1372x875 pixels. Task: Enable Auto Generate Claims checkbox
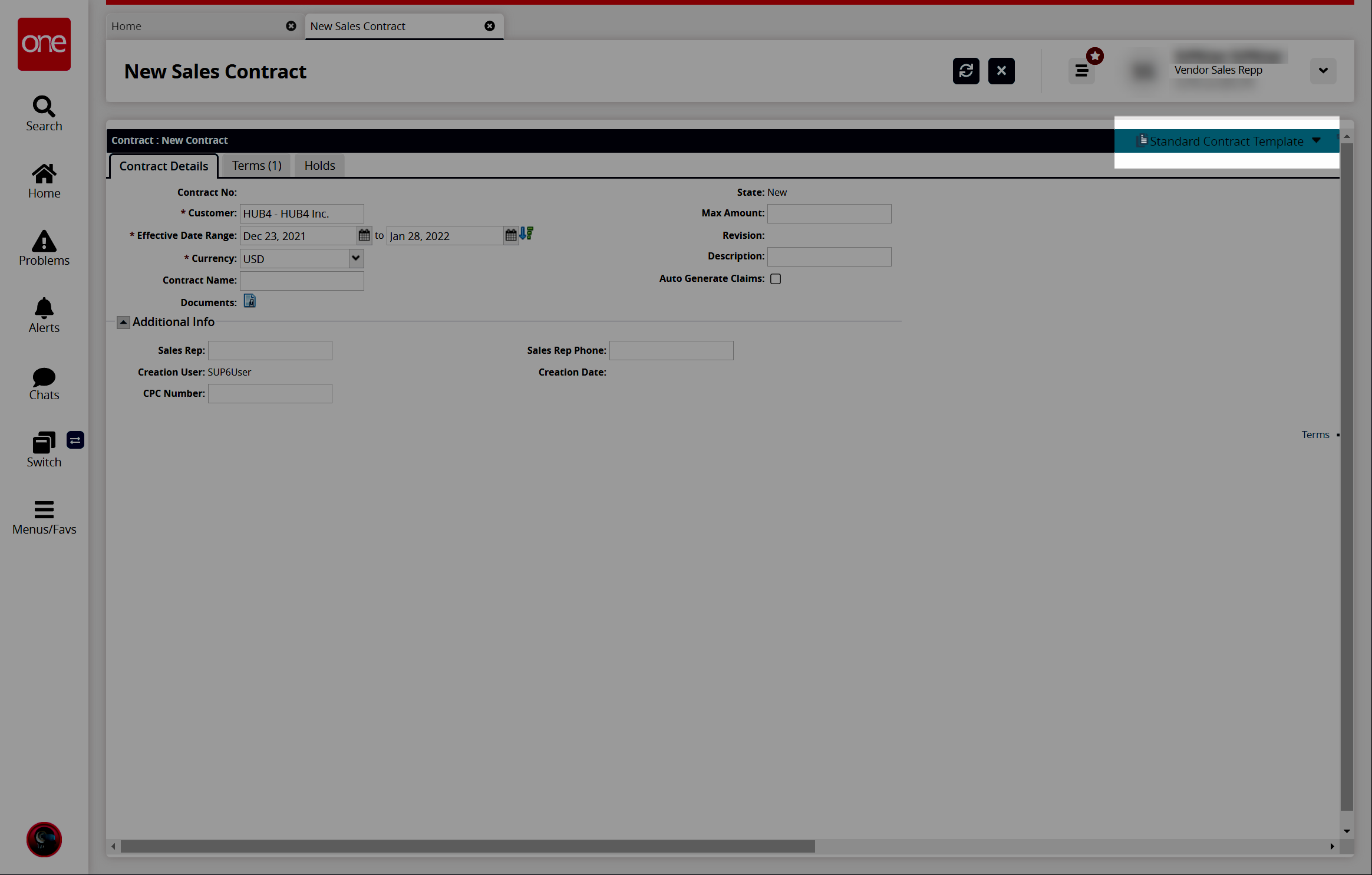pyautogui.click(x=776, y=279)
